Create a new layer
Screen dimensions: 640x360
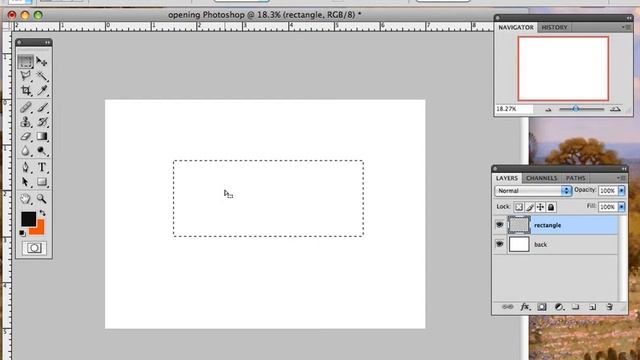[x=592, y=307]
